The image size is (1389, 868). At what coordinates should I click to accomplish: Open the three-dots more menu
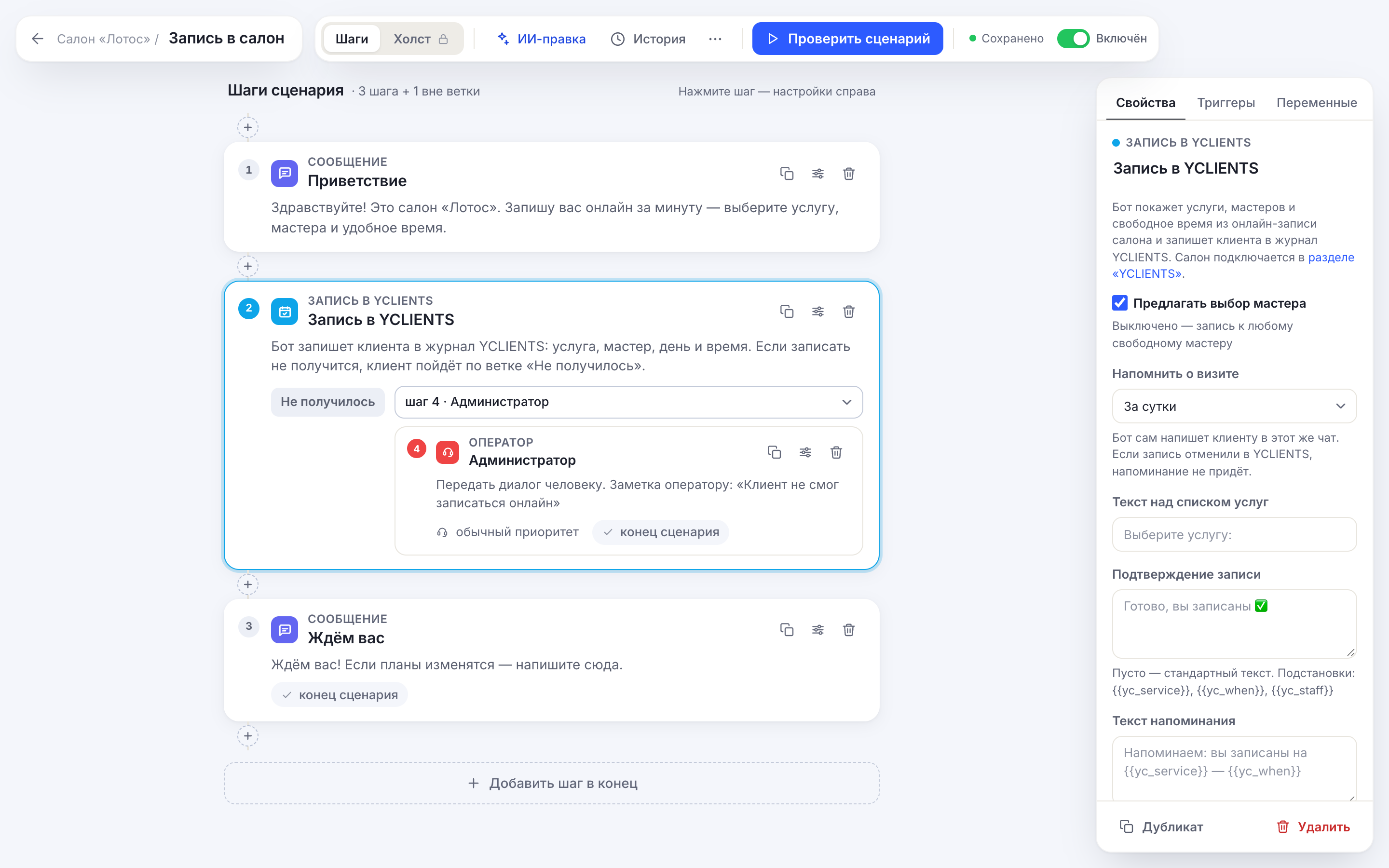click(x=715, y=39)
